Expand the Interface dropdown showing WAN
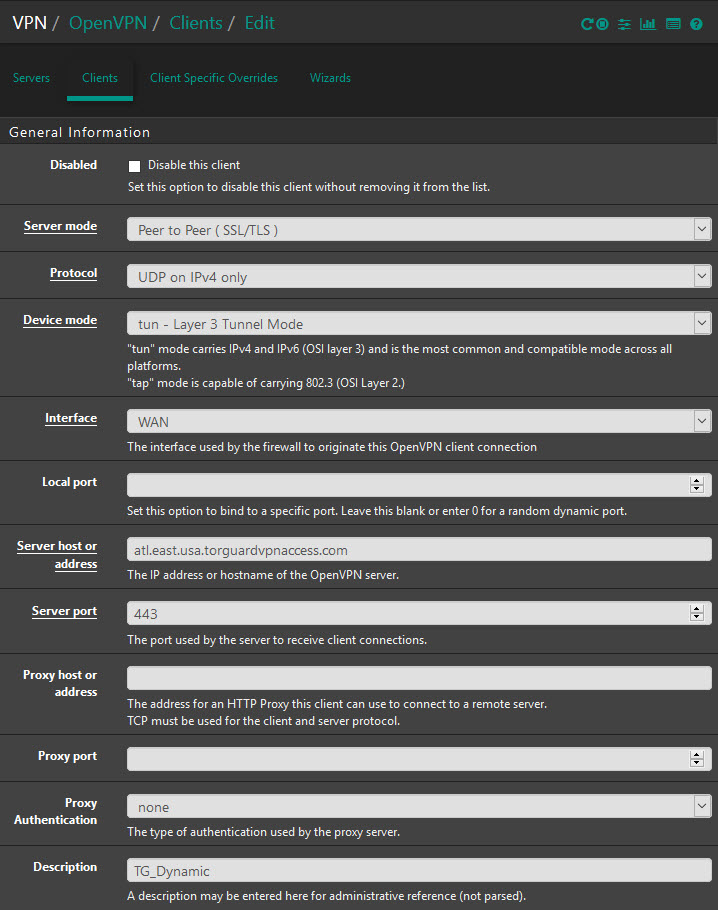This screenshot has width=718, height=910. 419,421
